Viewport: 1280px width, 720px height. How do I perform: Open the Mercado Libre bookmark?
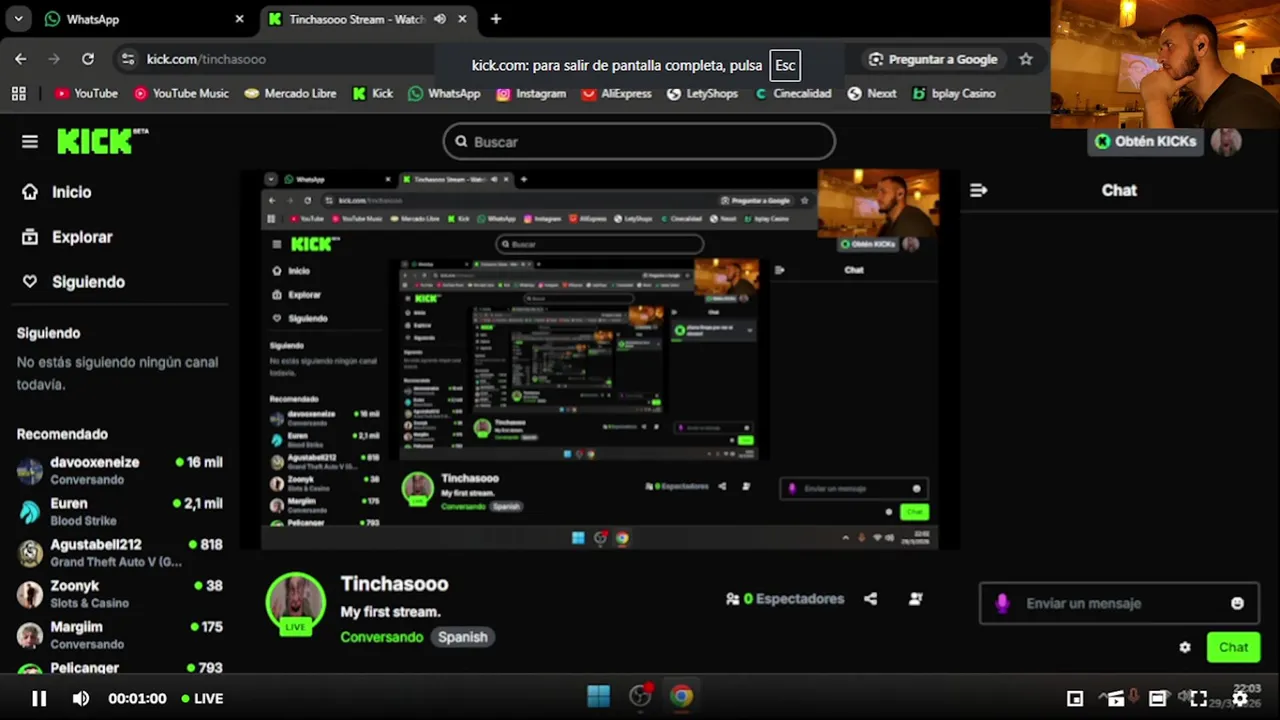(x=290, y=93)
